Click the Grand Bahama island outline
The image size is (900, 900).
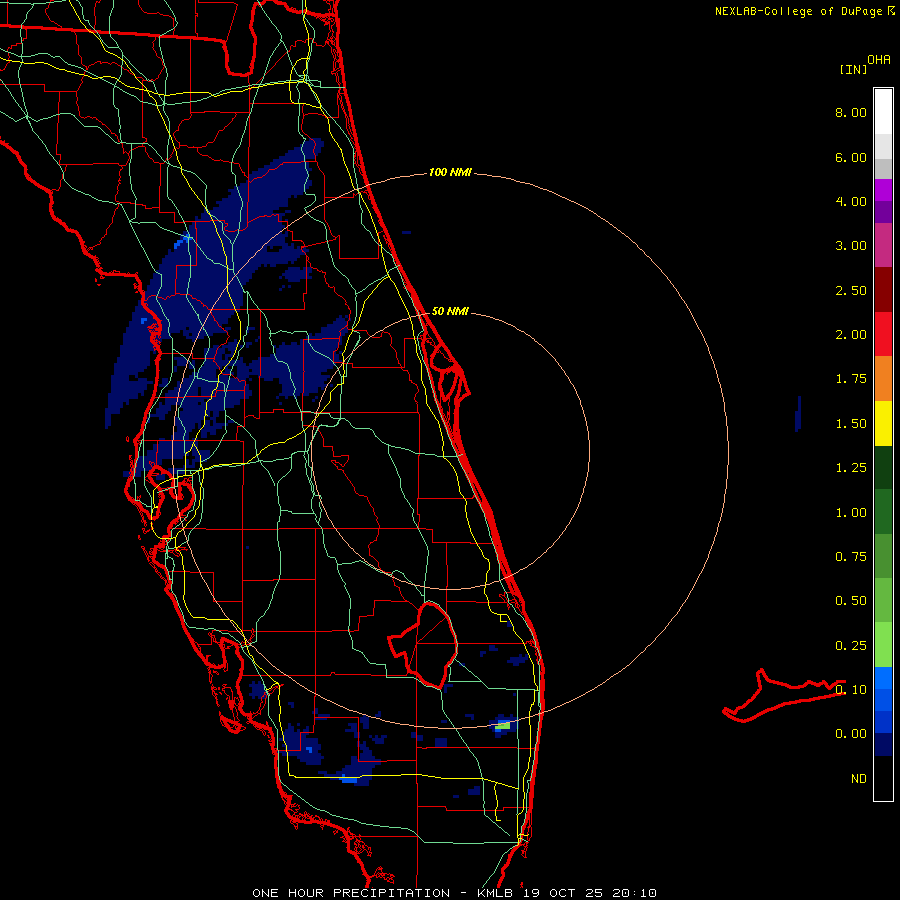[x=783, y=695]
